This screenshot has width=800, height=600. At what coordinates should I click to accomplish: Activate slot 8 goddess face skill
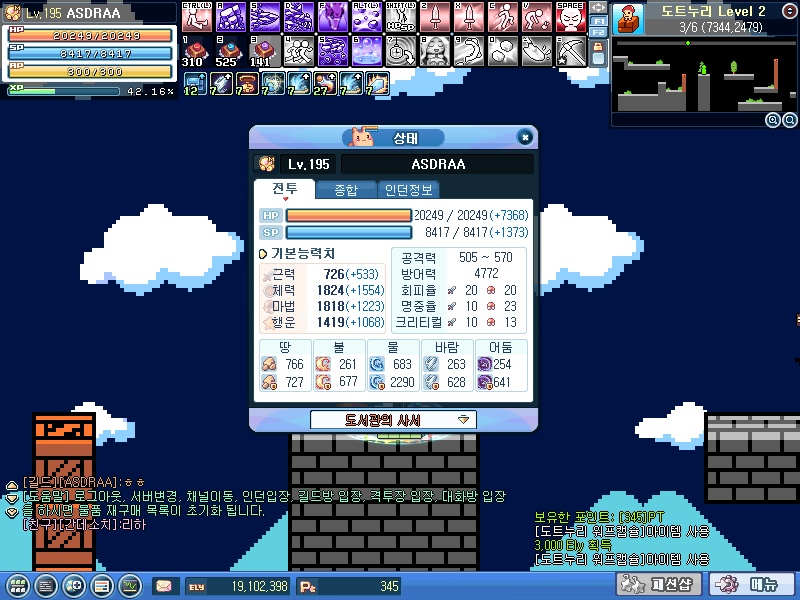tap(435, 52)
